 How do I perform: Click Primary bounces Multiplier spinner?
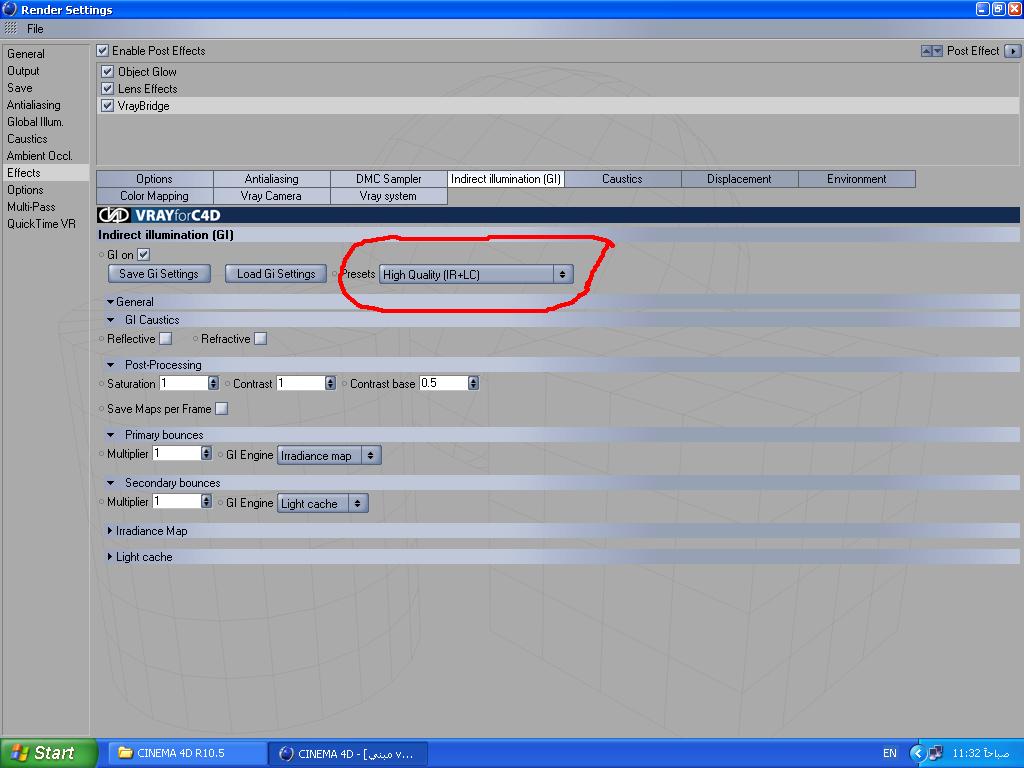coord(207,453)
